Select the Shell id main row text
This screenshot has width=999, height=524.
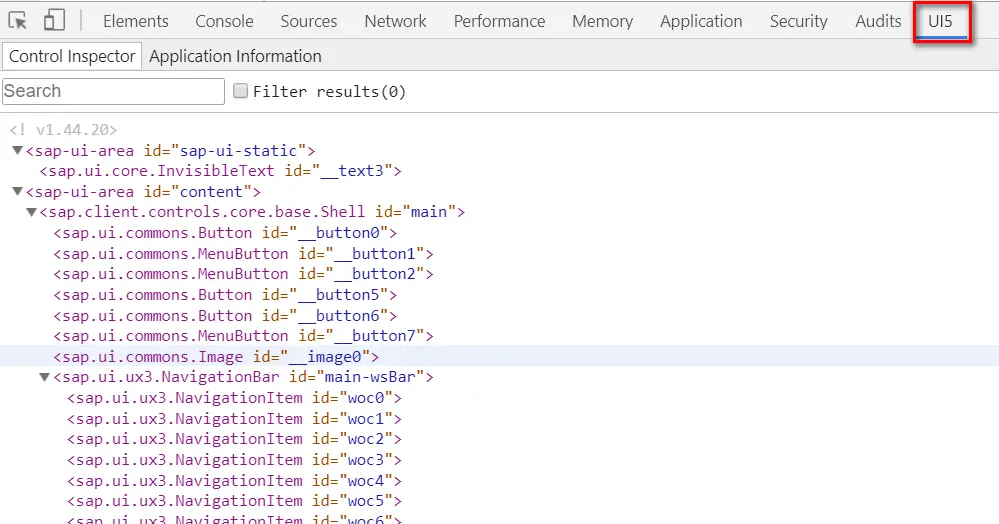(252, 212)
